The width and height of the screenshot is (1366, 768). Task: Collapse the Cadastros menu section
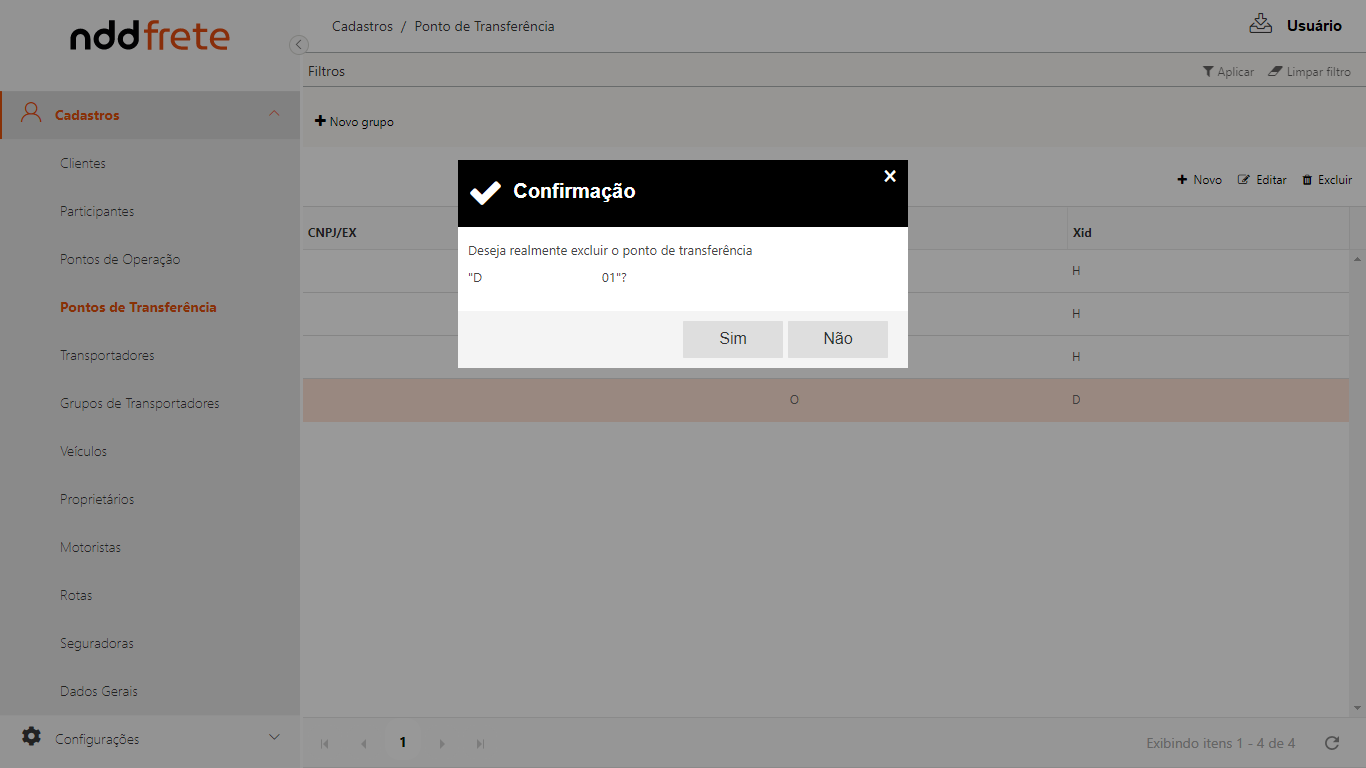[274, 115]
